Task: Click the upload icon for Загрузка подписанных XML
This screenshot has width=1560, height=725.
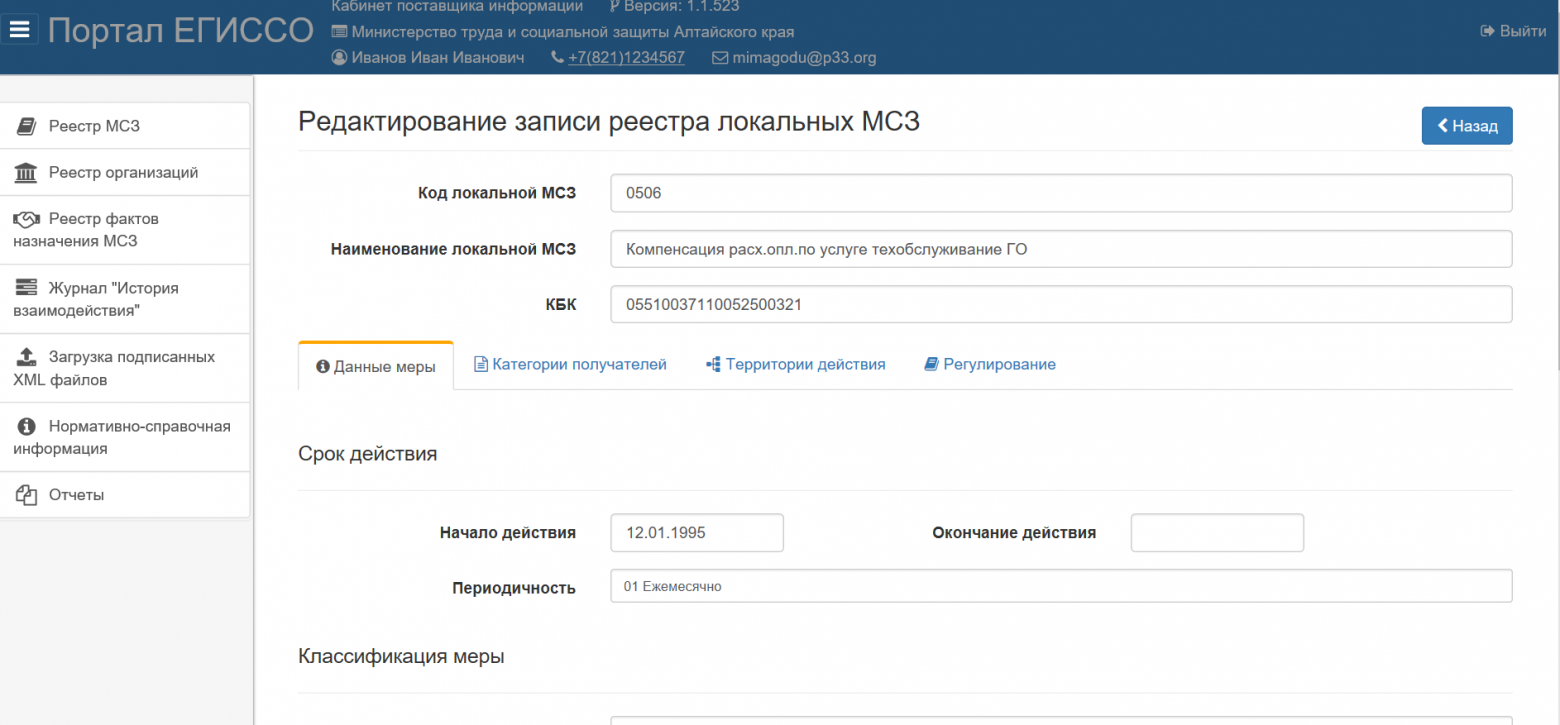Action: [27, 357]
